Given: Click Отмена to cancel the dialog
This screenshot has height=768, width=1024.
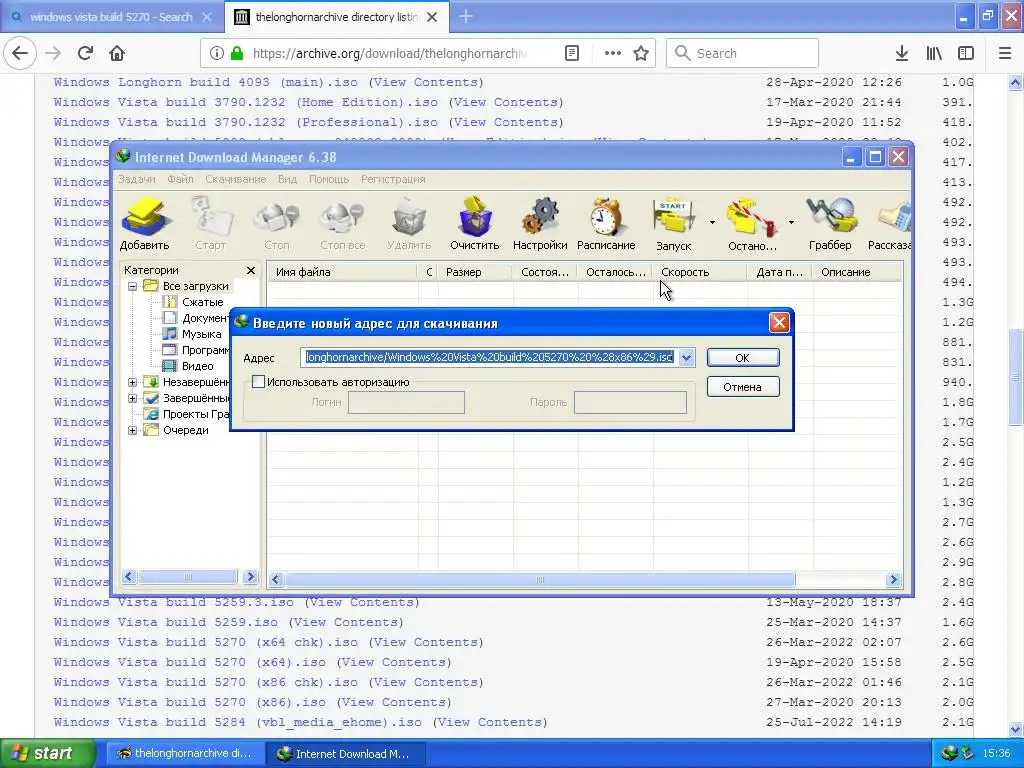Looking at the screenshot, I should 743,387.
